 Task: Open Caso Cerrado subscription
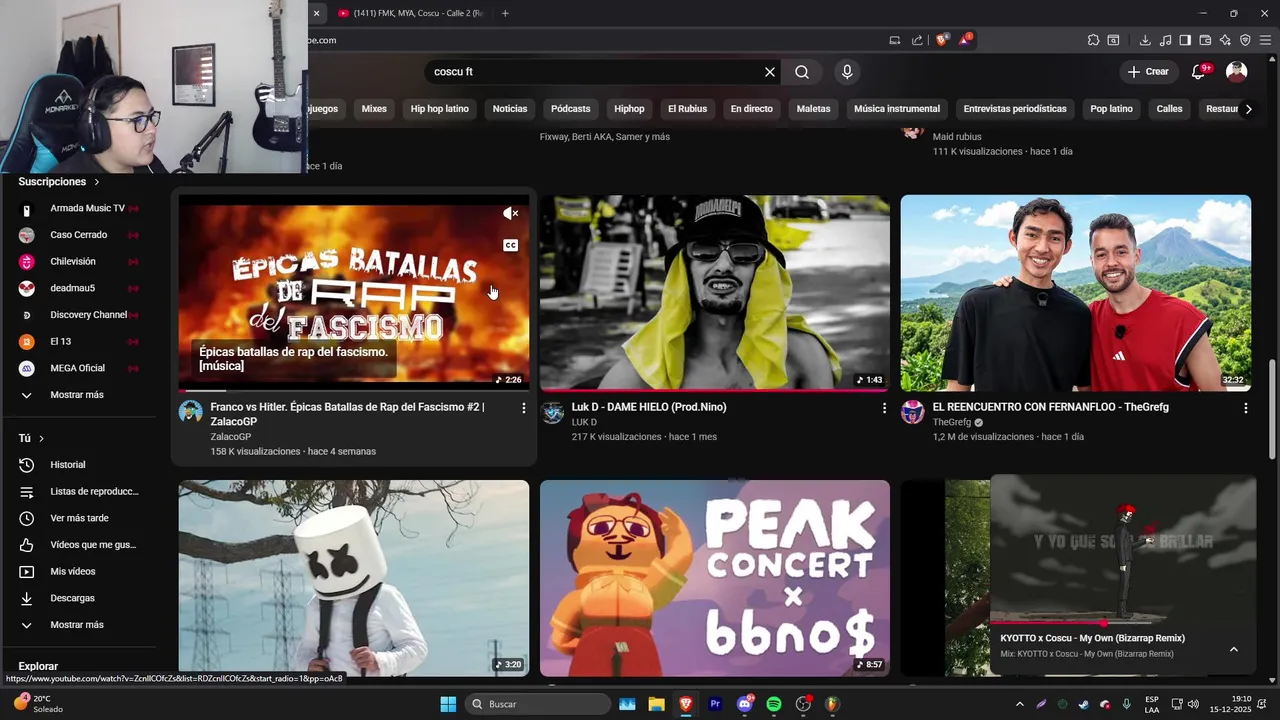[80, 235]
